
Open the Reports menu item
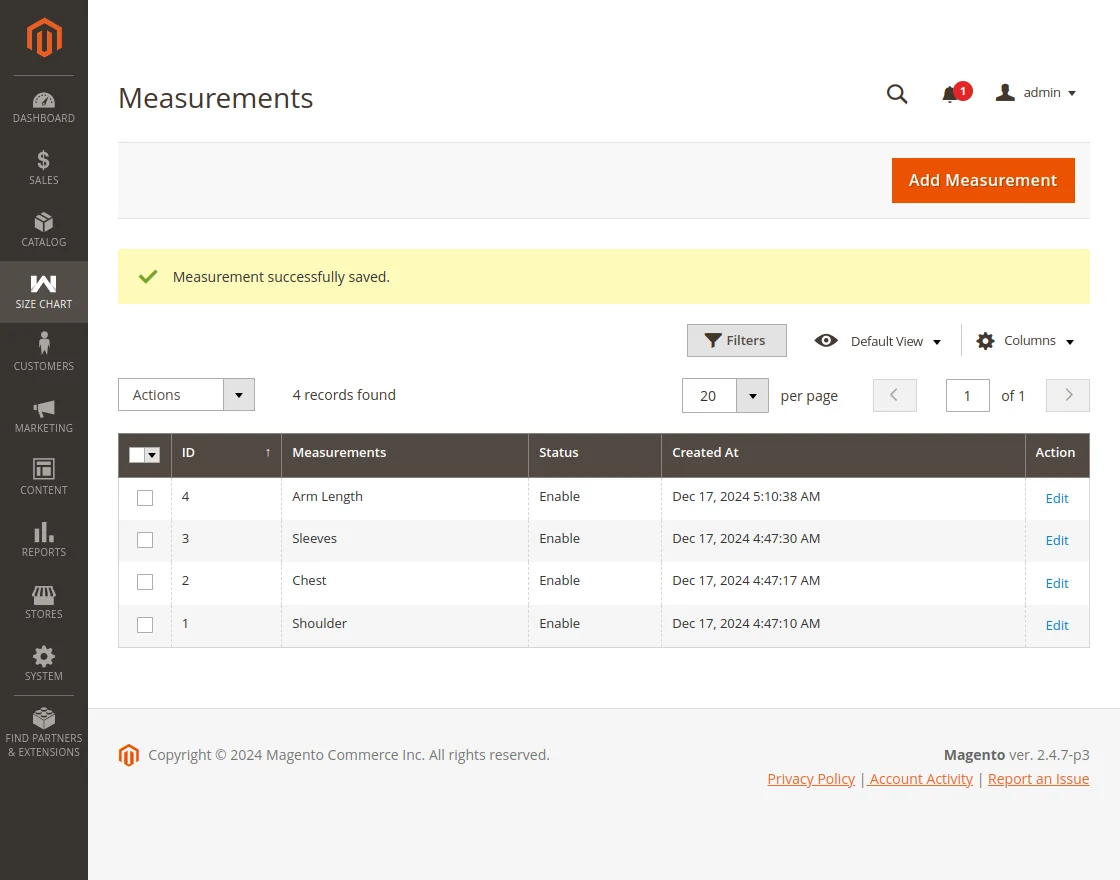[x=44, y=538]
